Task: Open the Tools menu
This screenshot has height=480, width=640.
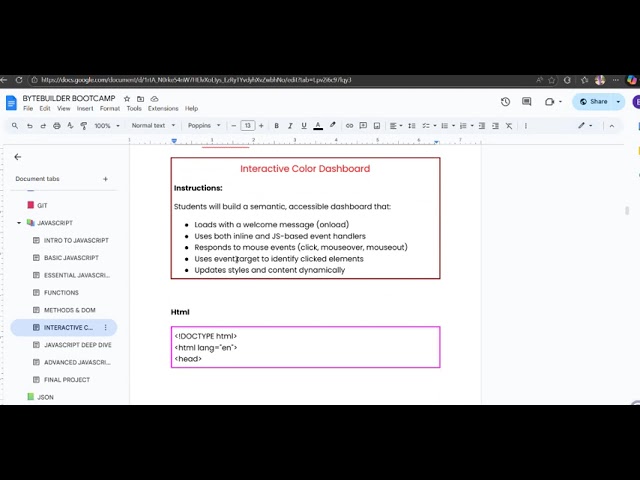Action: click(134, 109)
